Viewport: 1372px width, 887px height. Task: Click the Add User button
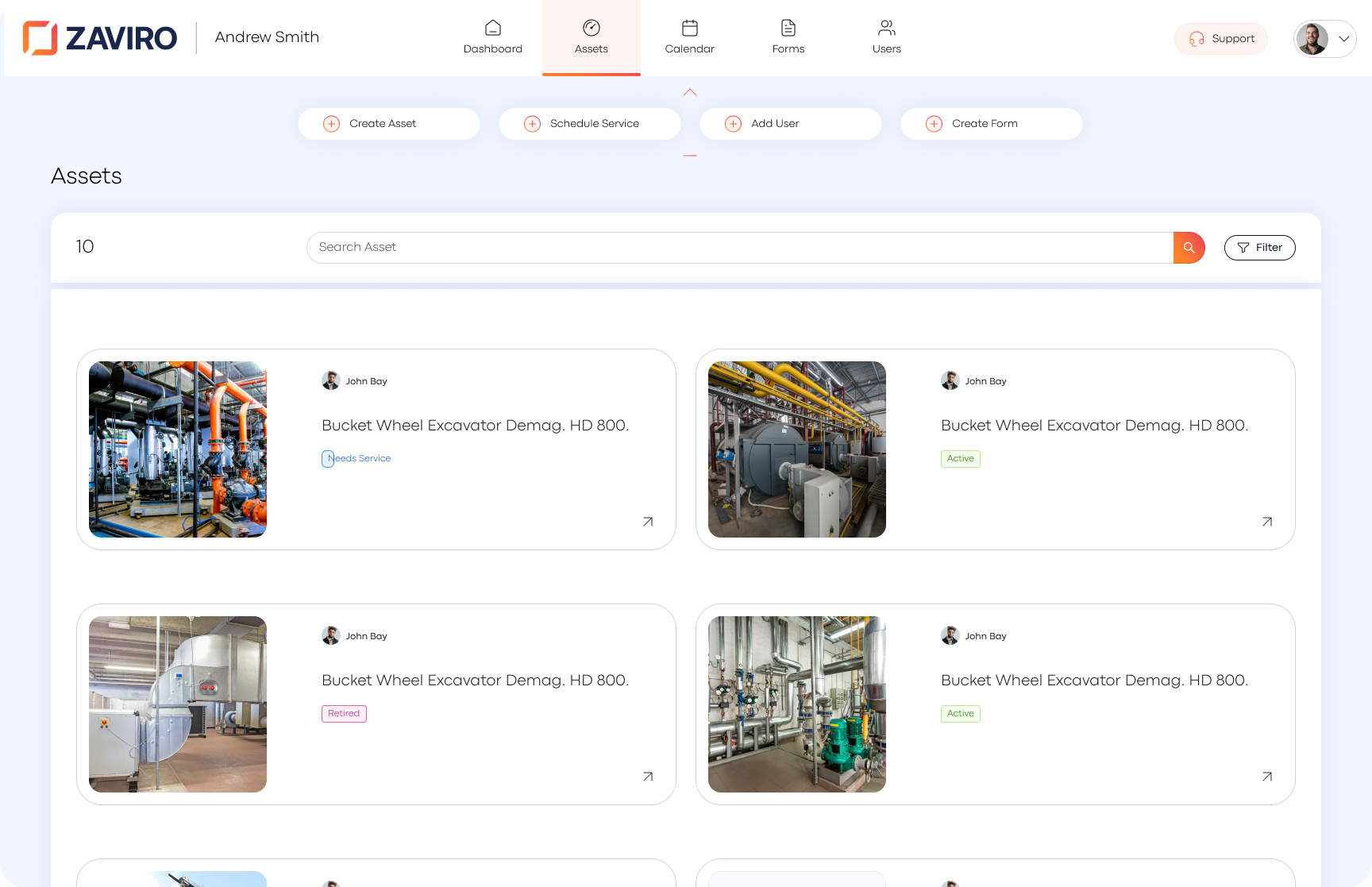pos(791,124)
